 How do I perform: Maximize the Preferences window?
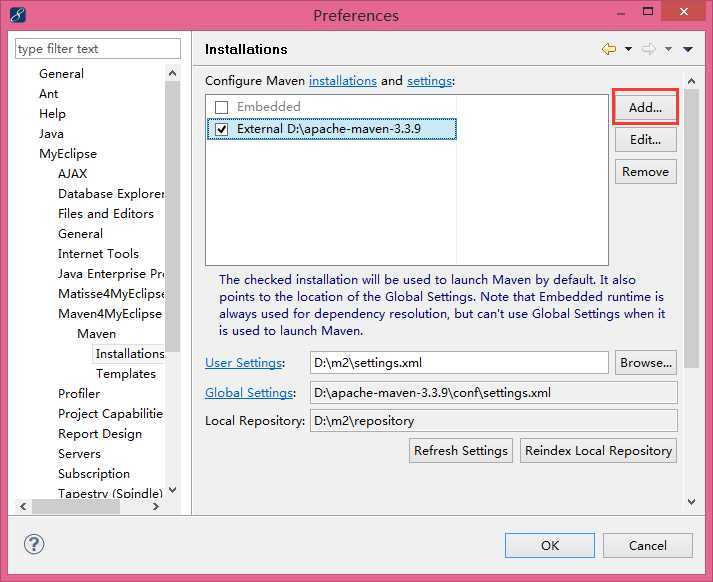pos(648,11)
